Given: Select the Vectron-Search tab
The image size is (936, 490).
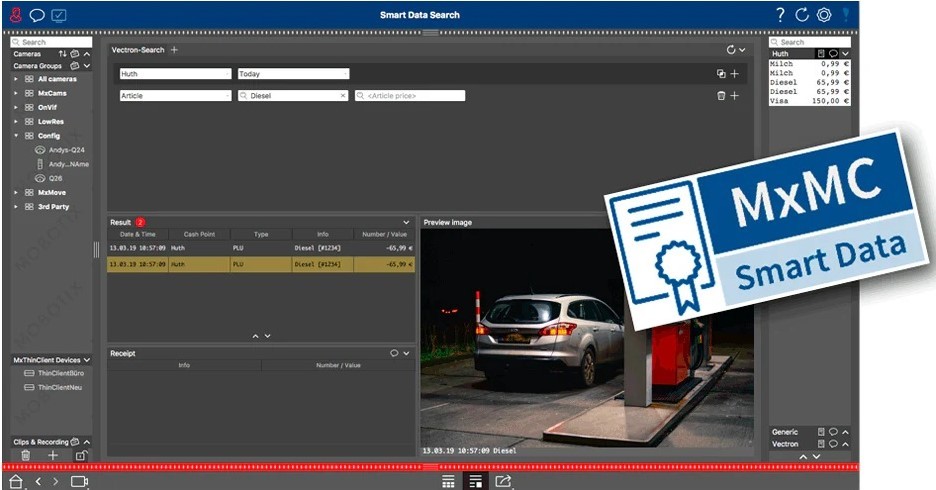Looking at the screenshot, I should point(138,50).
